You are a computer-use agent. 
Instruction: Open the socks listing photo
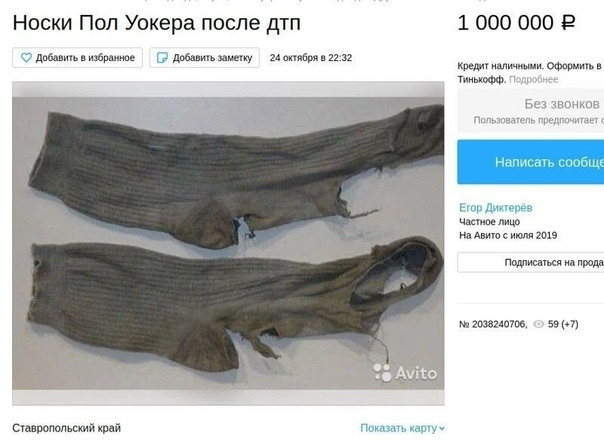click(x=228, y=243)
